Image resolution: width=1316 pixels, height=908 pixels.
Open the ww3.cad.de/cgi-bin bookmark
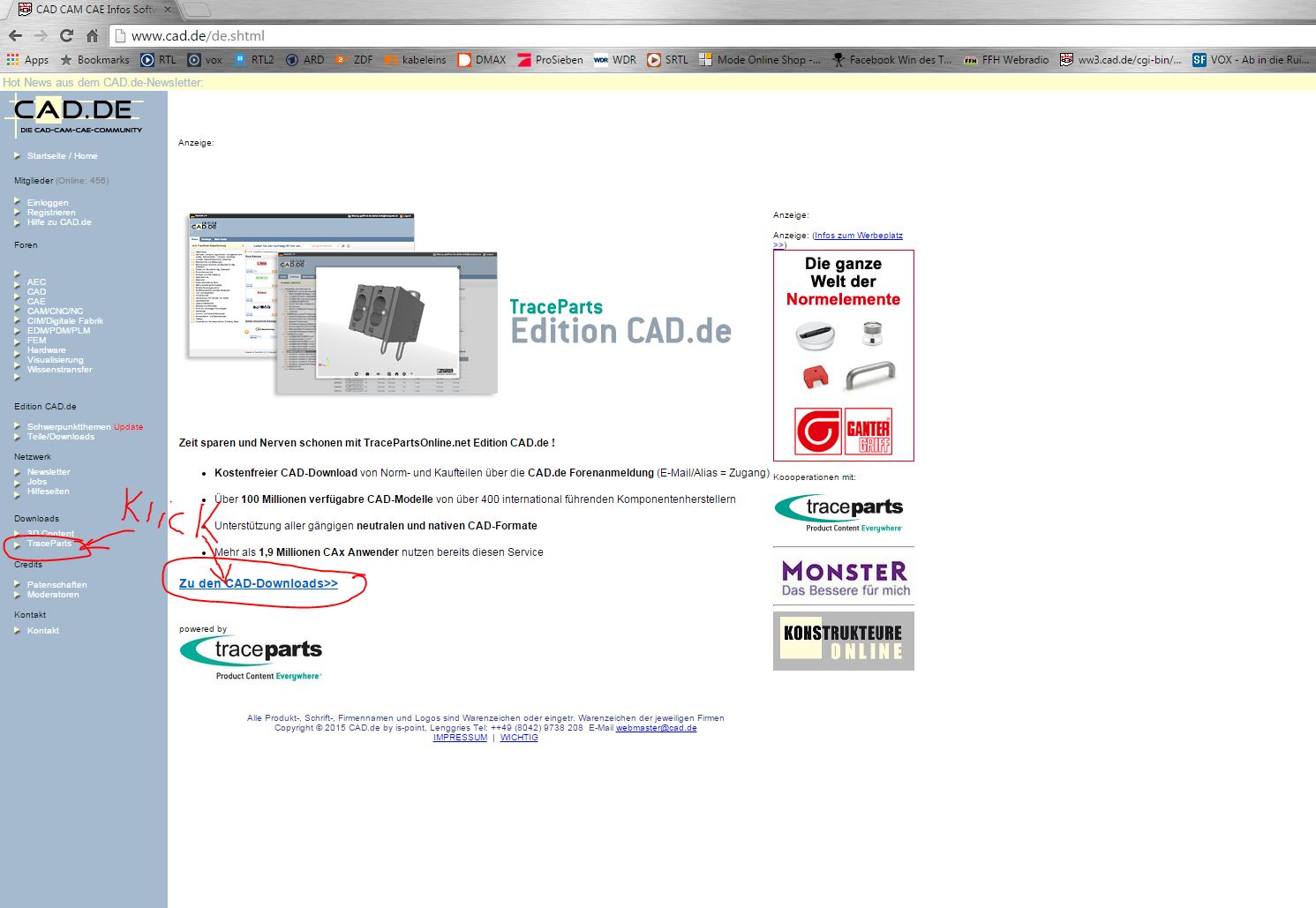click(1121, 60)
